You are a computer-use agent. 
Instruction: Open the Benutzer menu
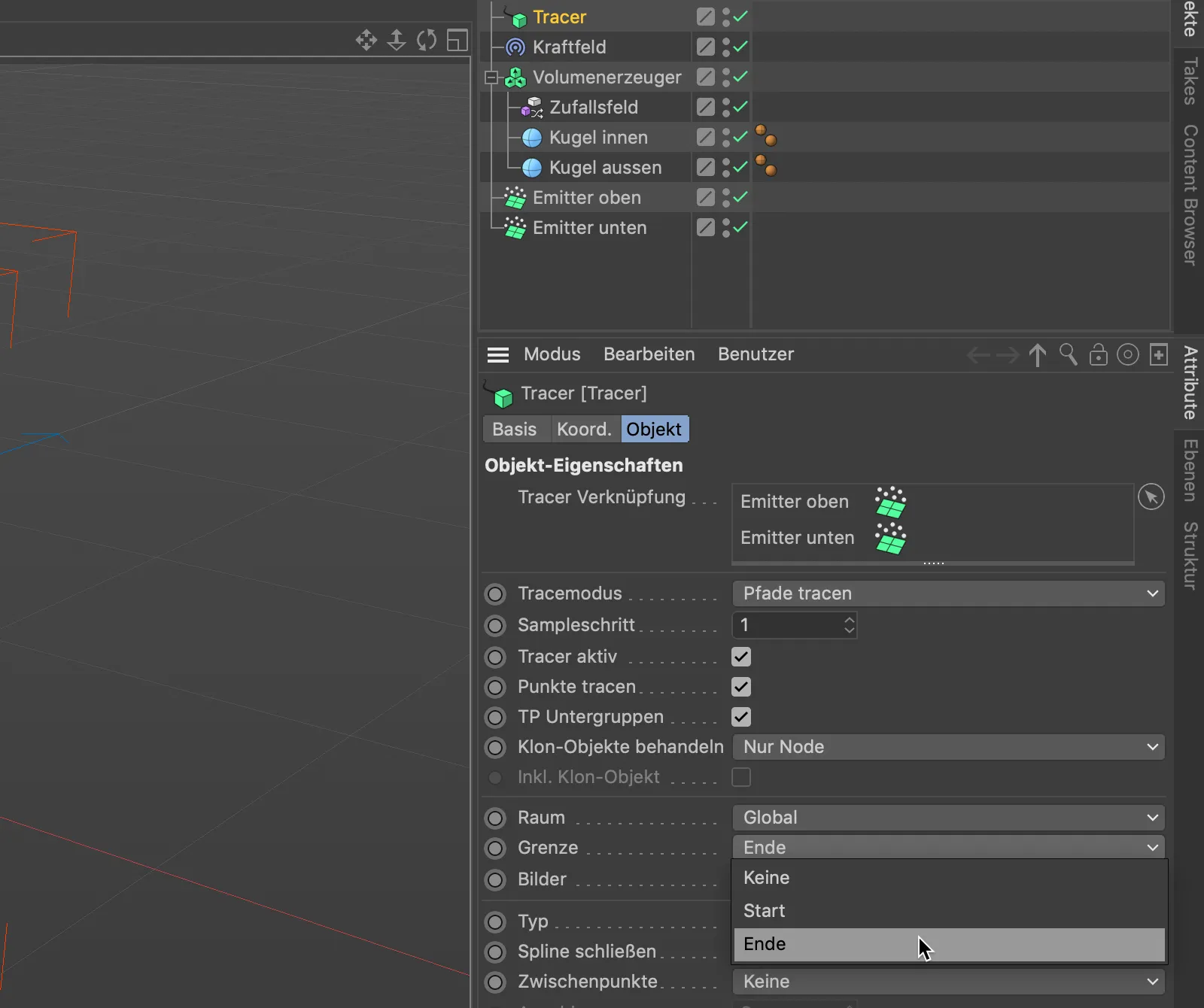pos(756,354)
